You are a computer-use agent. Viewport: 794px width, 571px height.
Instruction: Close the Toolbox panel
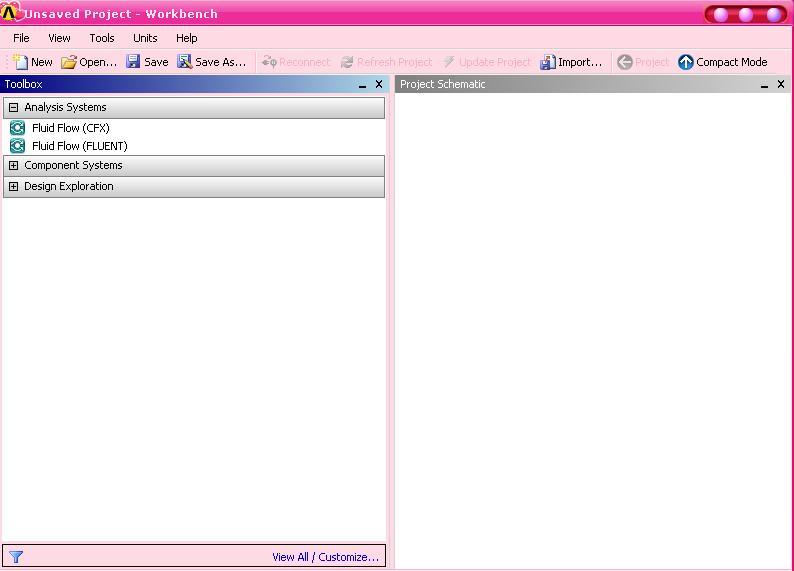point(379,85)
